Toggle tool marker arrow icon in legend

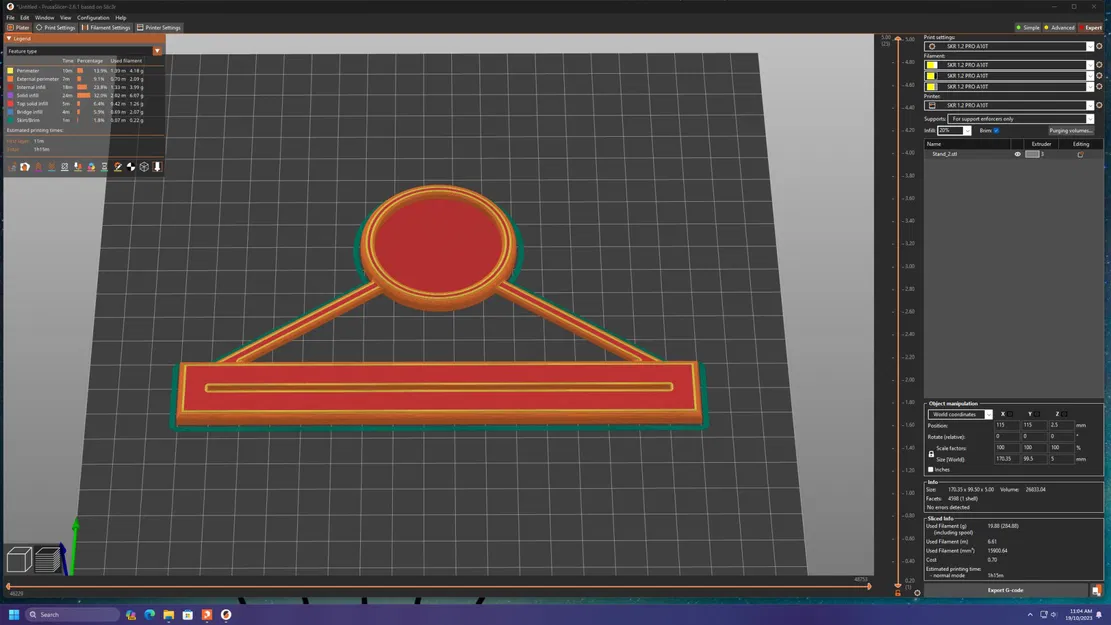(157, 167)
